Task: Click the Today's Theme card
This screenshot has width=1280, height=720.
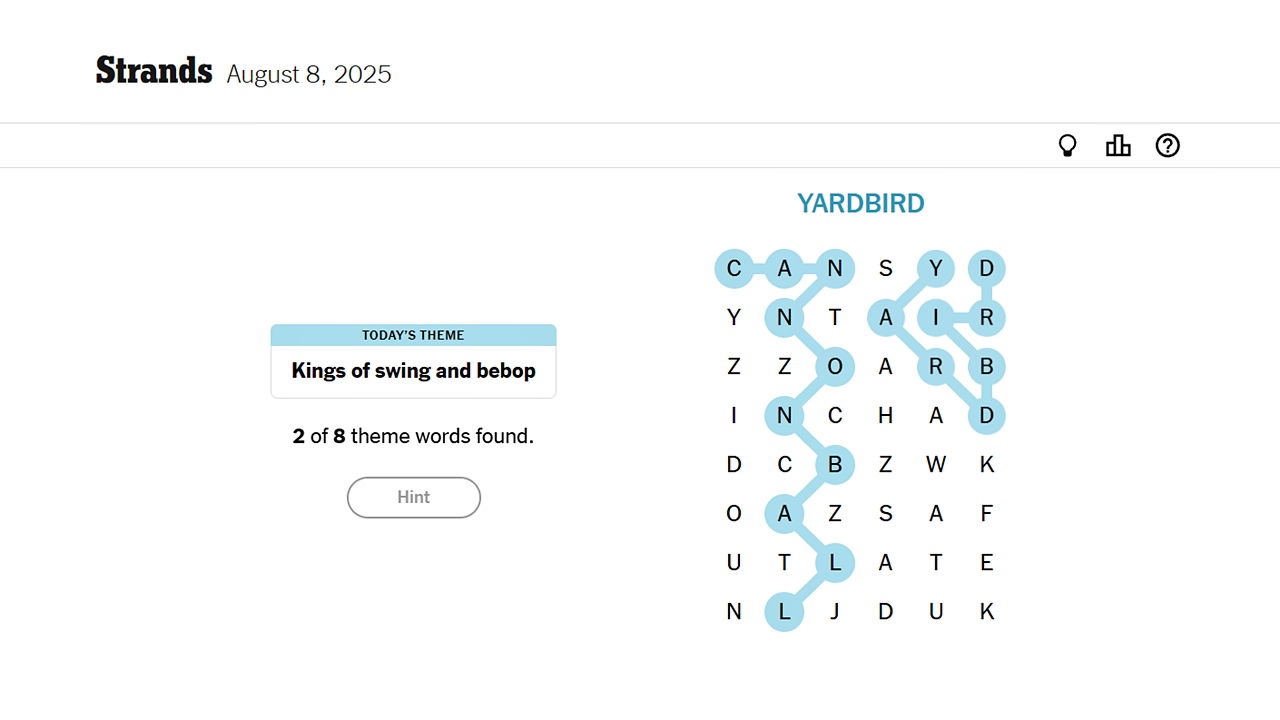Action: point(413,361)
